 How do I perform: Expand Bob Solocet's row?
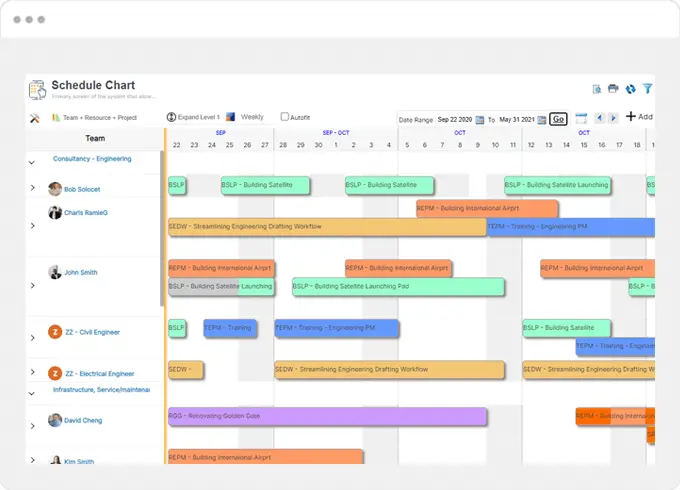tap(32, 188)
